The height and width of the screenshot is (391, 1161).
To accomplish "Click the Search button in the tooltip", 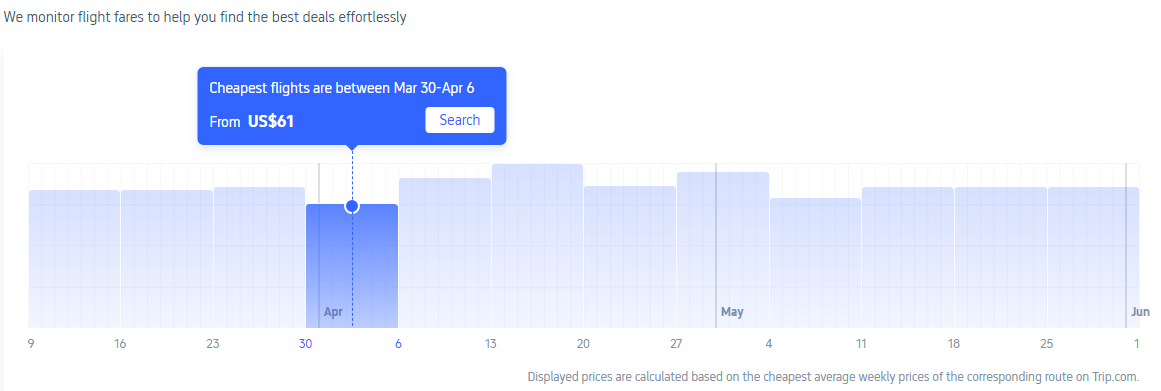I will [460, 120].
